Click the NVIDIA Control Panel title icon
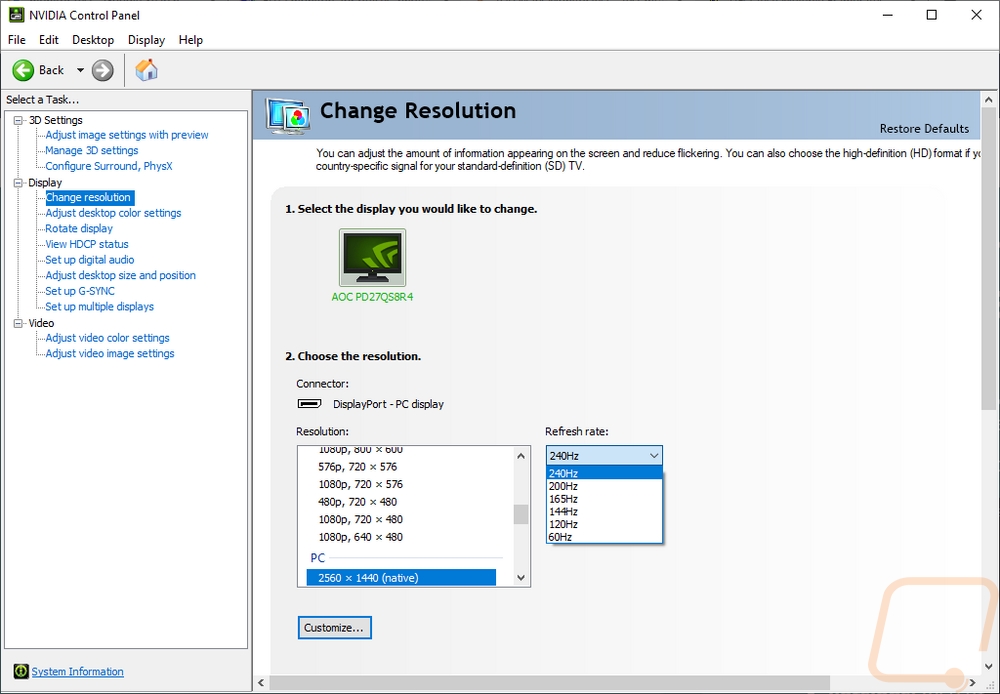 16,15
